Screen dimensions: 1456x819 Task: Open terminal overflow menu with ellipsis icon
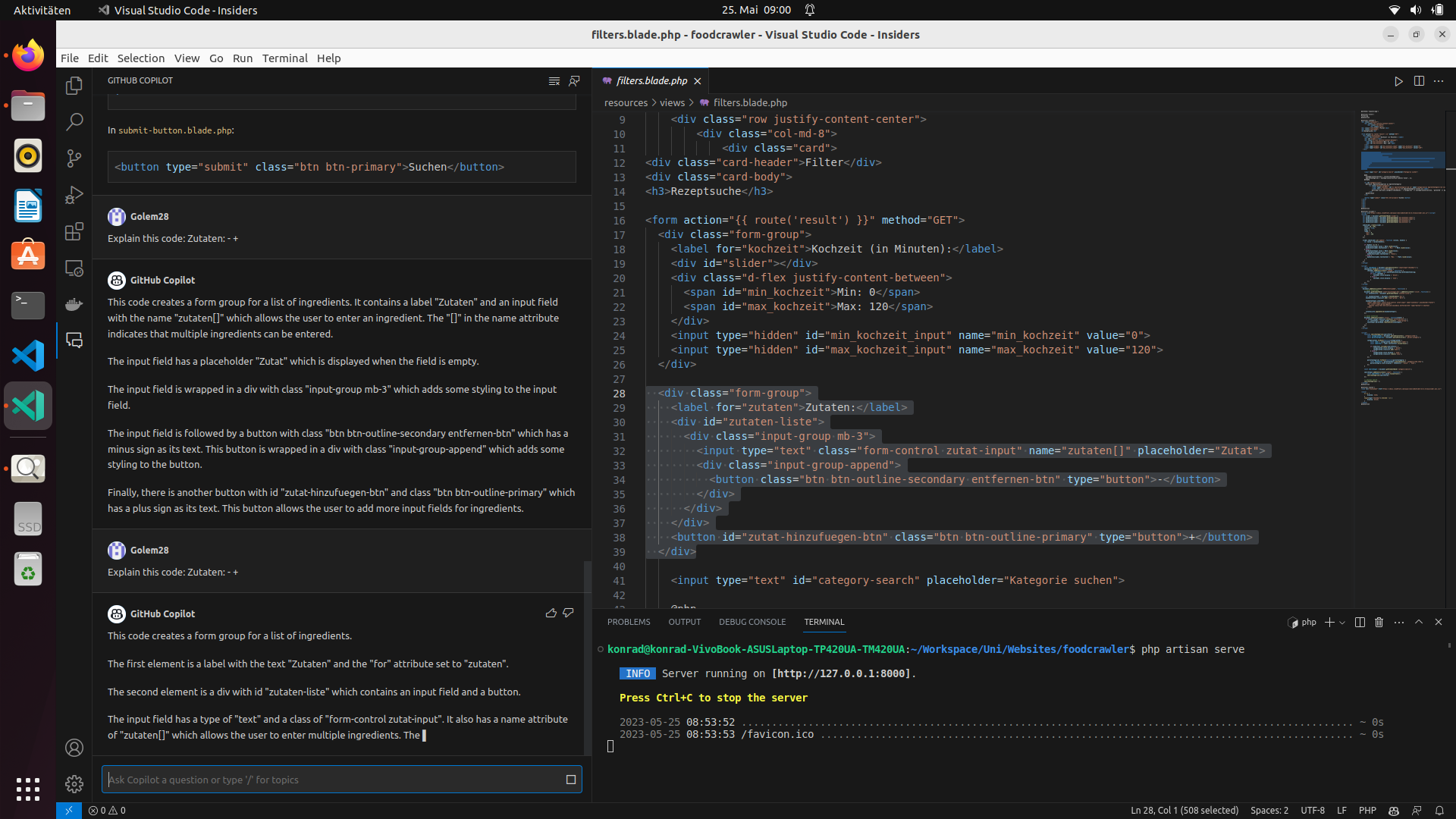click(1398, 622)
